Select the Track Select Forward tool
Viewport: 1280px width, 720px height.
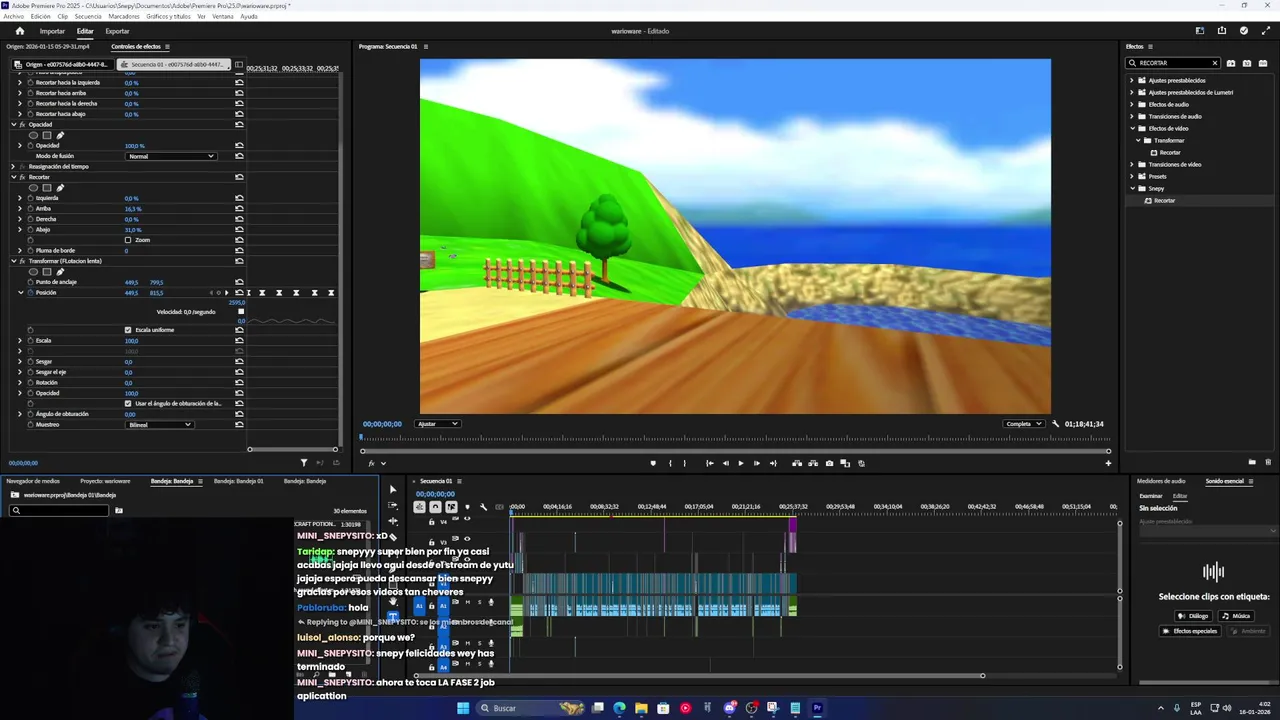[x=392, y=506]
